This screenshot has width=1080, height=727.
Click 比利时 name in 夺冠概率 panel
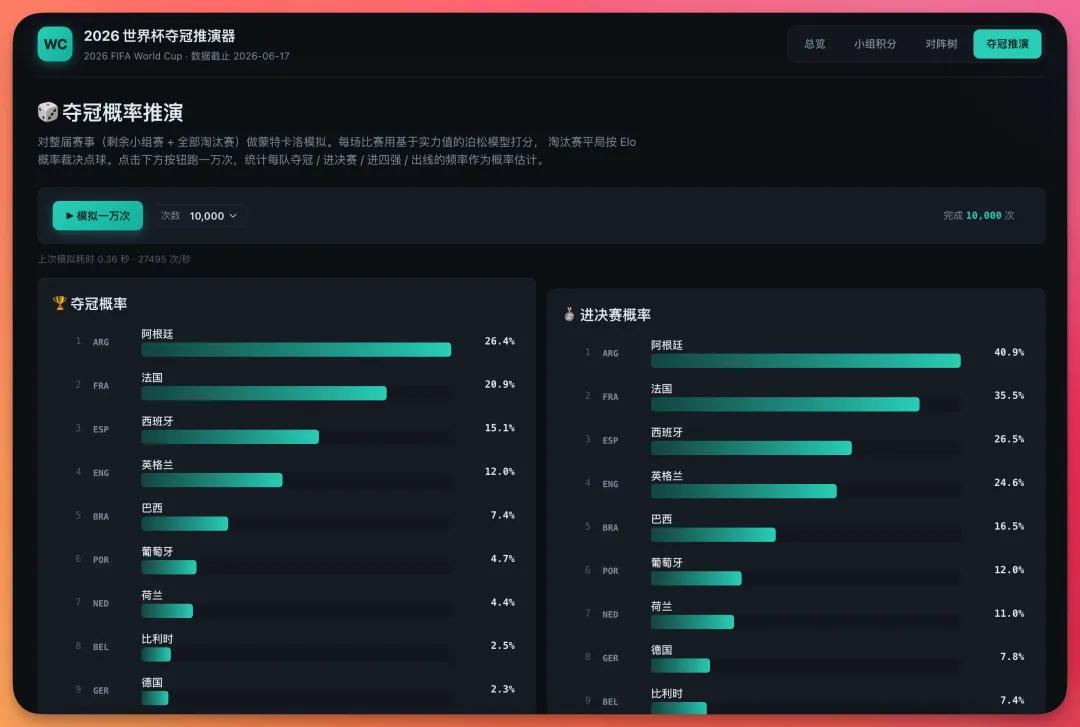[157, 639]
